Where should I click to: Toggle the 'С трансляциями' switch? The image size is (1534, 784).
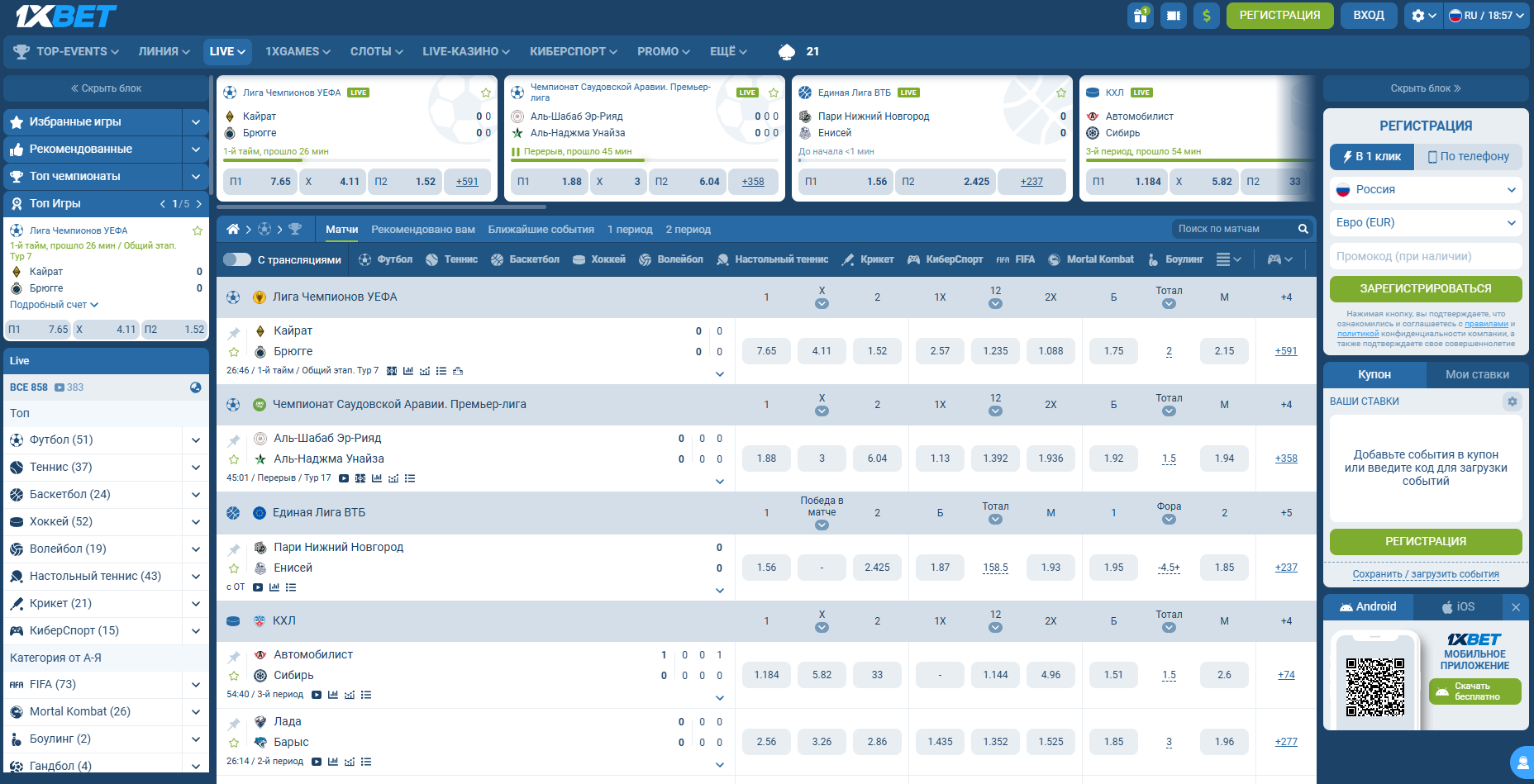click(x=237, y=259)
